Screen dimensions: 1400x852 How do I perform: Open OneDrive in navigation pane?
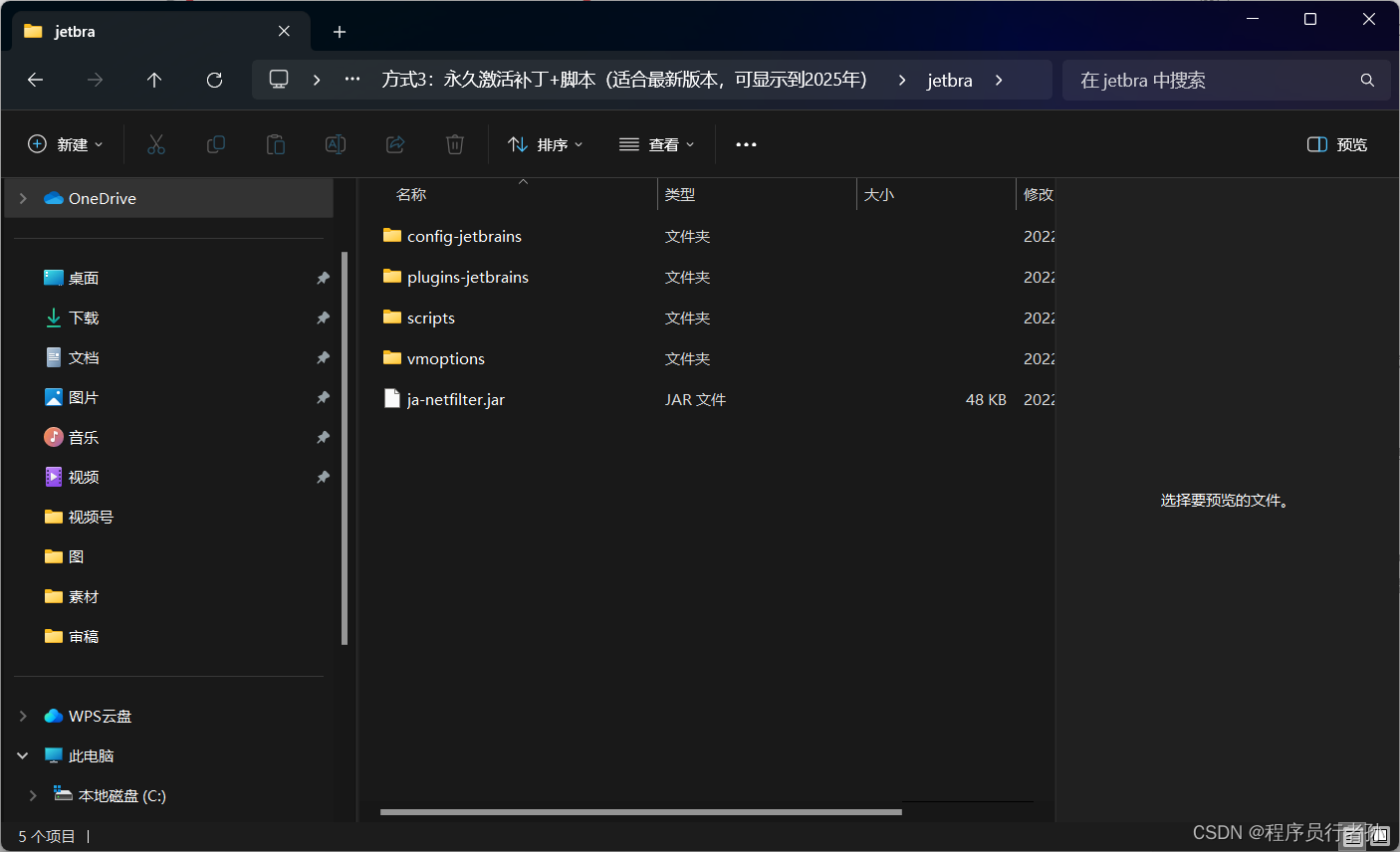(103, 198)
